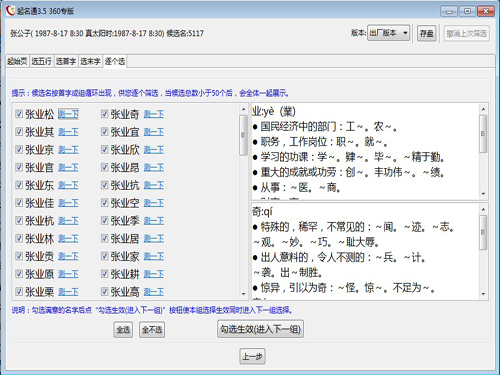The image size is (500, 375).
Task: Toggle the 张业欣 checkbox
Action: click(105, 149)
